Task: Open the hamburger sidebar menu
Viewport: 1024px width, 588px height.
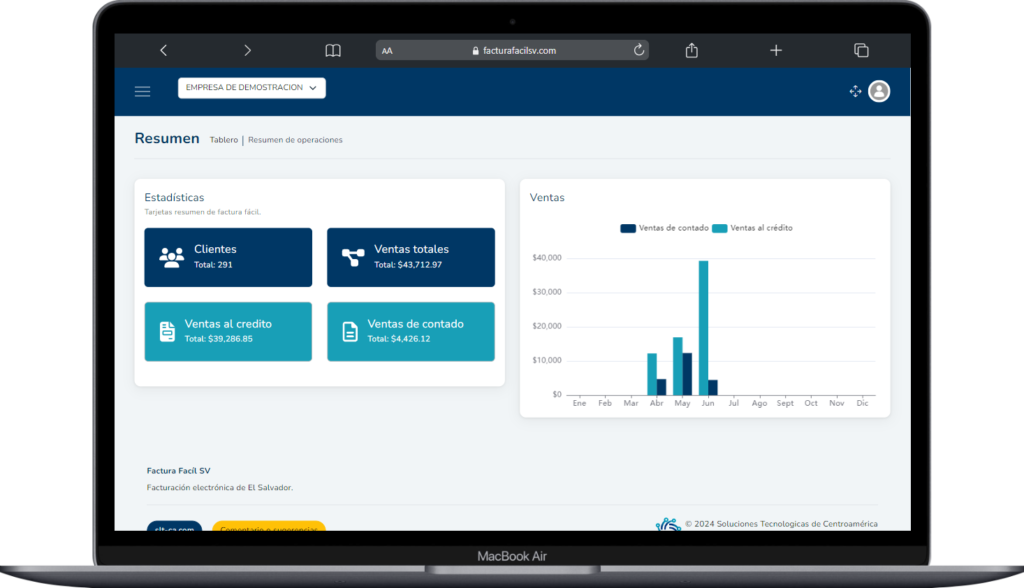Action: pyautogui.click(x=142, y=91)
